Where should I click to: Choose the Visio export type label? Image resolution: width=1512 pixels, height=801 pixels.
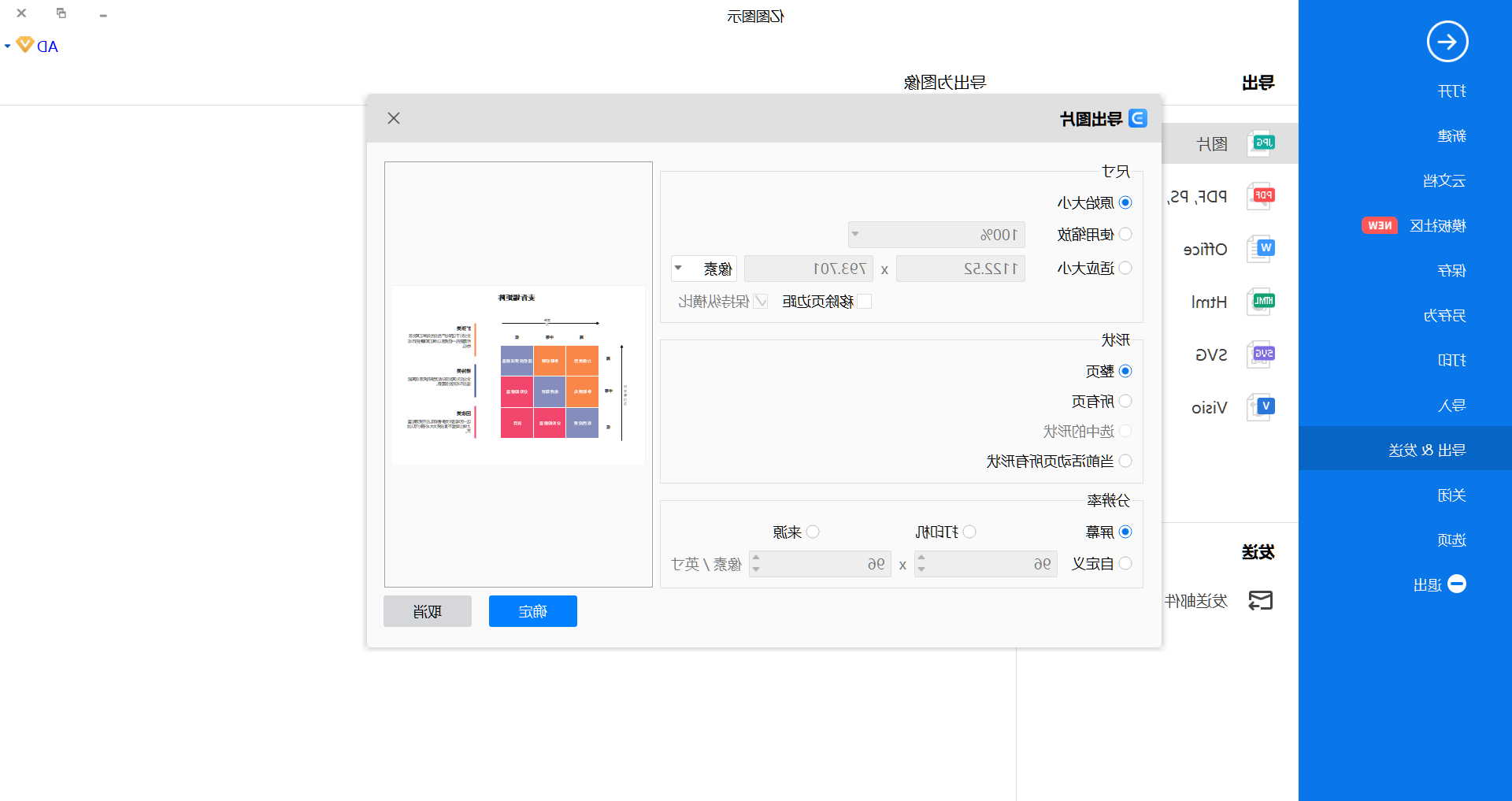click(1210, 407)
